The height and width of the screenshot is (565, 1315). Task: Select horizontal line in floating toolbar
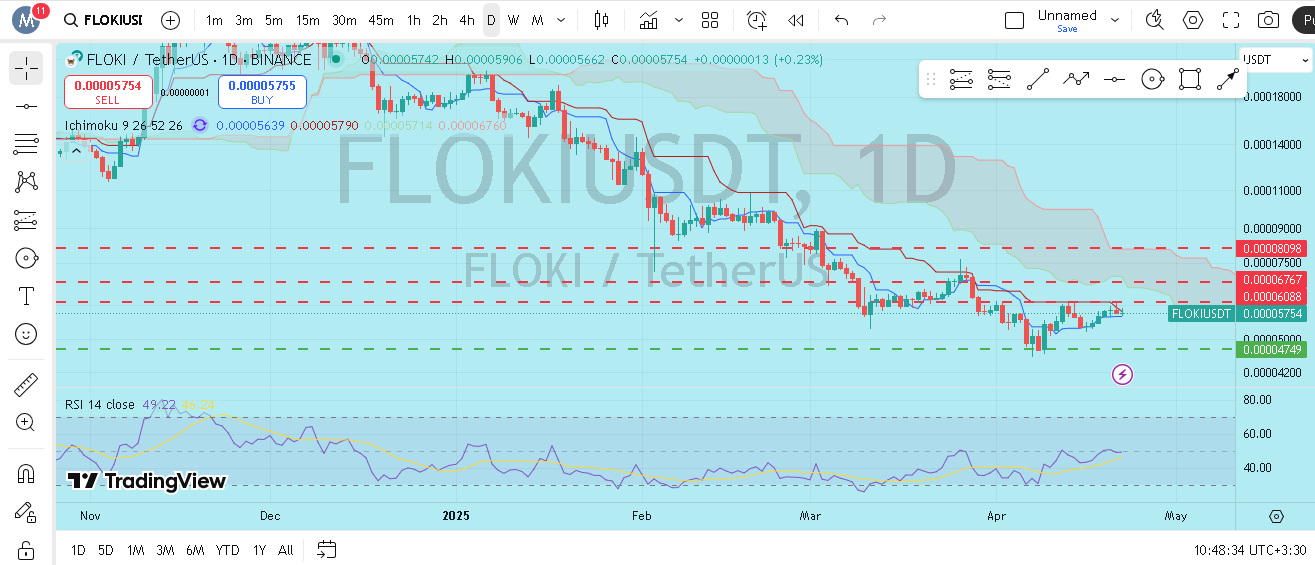(x=1114, y=79)
